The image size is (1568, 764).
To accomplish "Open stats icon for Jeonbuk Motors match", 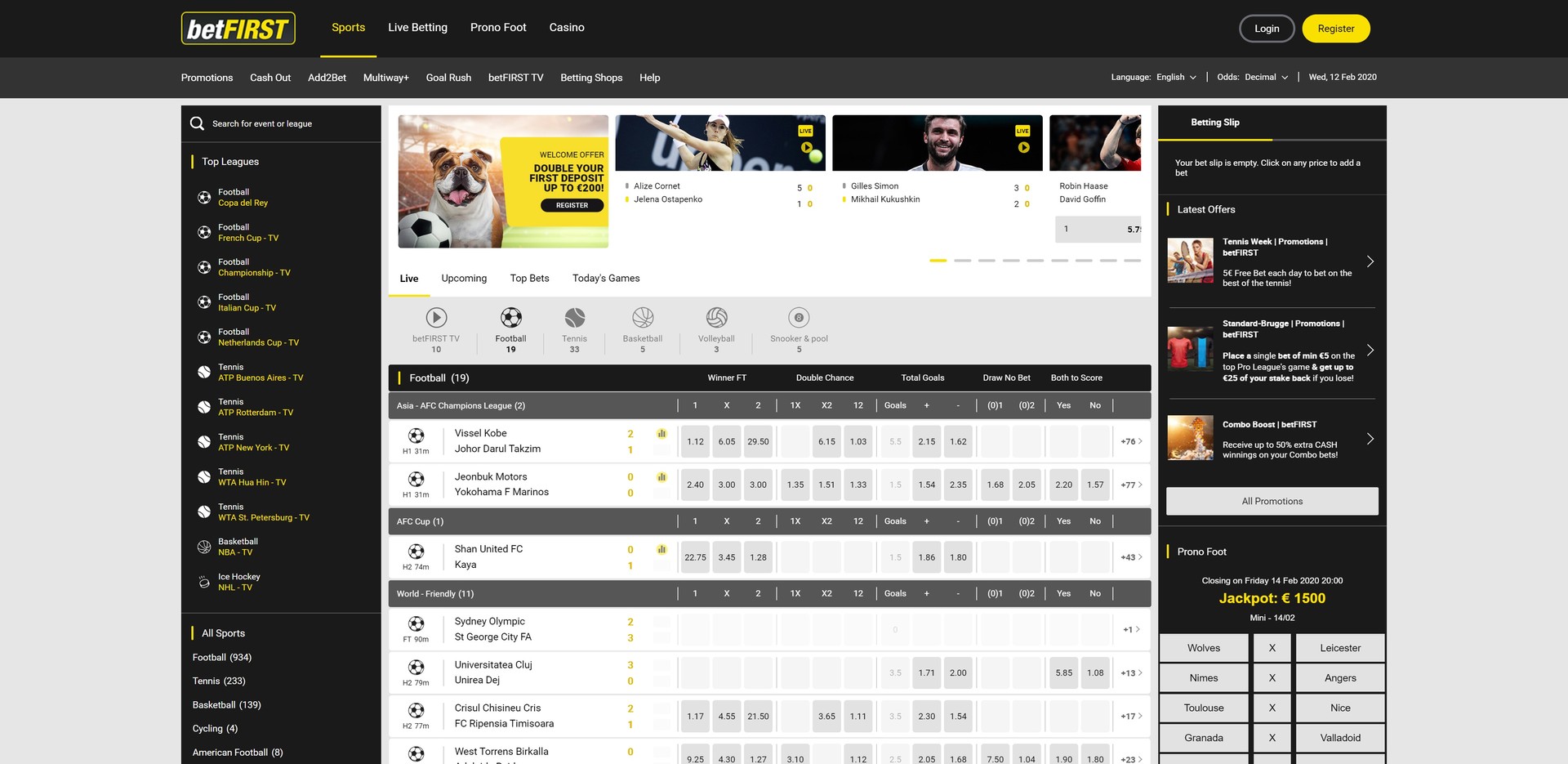I will click(x=661, y=476).
